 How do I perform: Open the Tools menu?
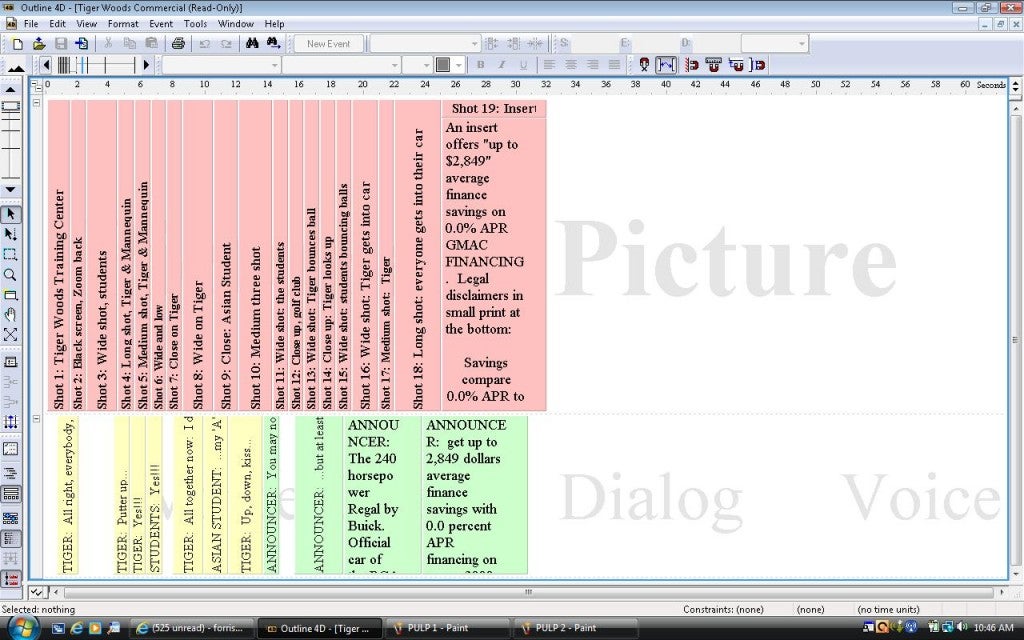click(x=195, y=24)
